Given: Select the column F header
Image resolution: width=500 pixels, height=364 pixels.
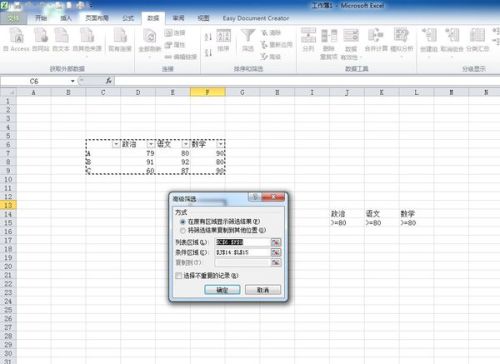Looking at the screenshot, I should click(x=207, y=92).
